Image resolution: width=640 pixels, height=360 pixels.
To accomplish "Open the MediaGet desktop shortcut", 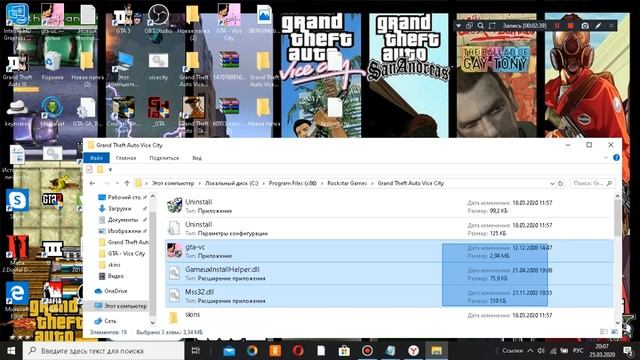I will tap(52, 111).
